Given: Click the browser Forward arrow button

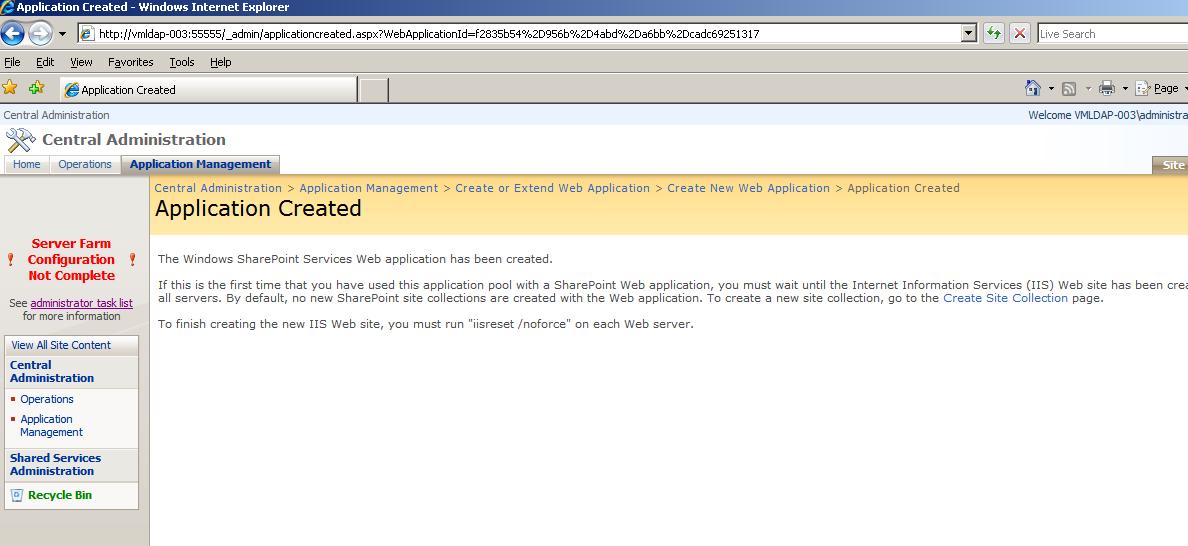Looking at the screenshot, I should [x=39, y=33].
